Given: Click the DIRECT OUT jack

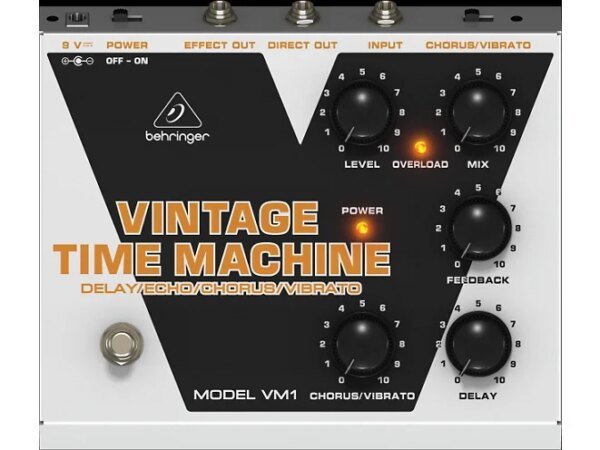Looking at the screenshot, I should (x=303, y=13).
